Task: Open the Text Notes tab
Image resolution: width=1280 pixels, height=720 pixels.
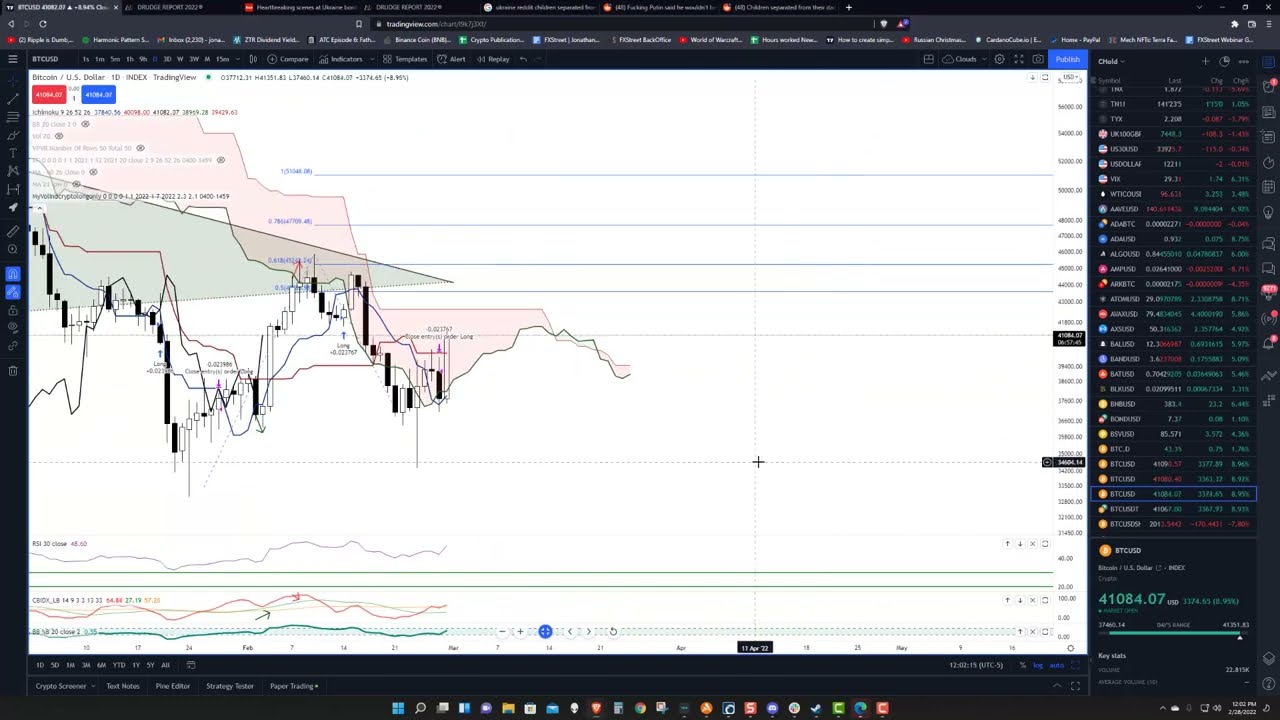Action: (123, 686)
